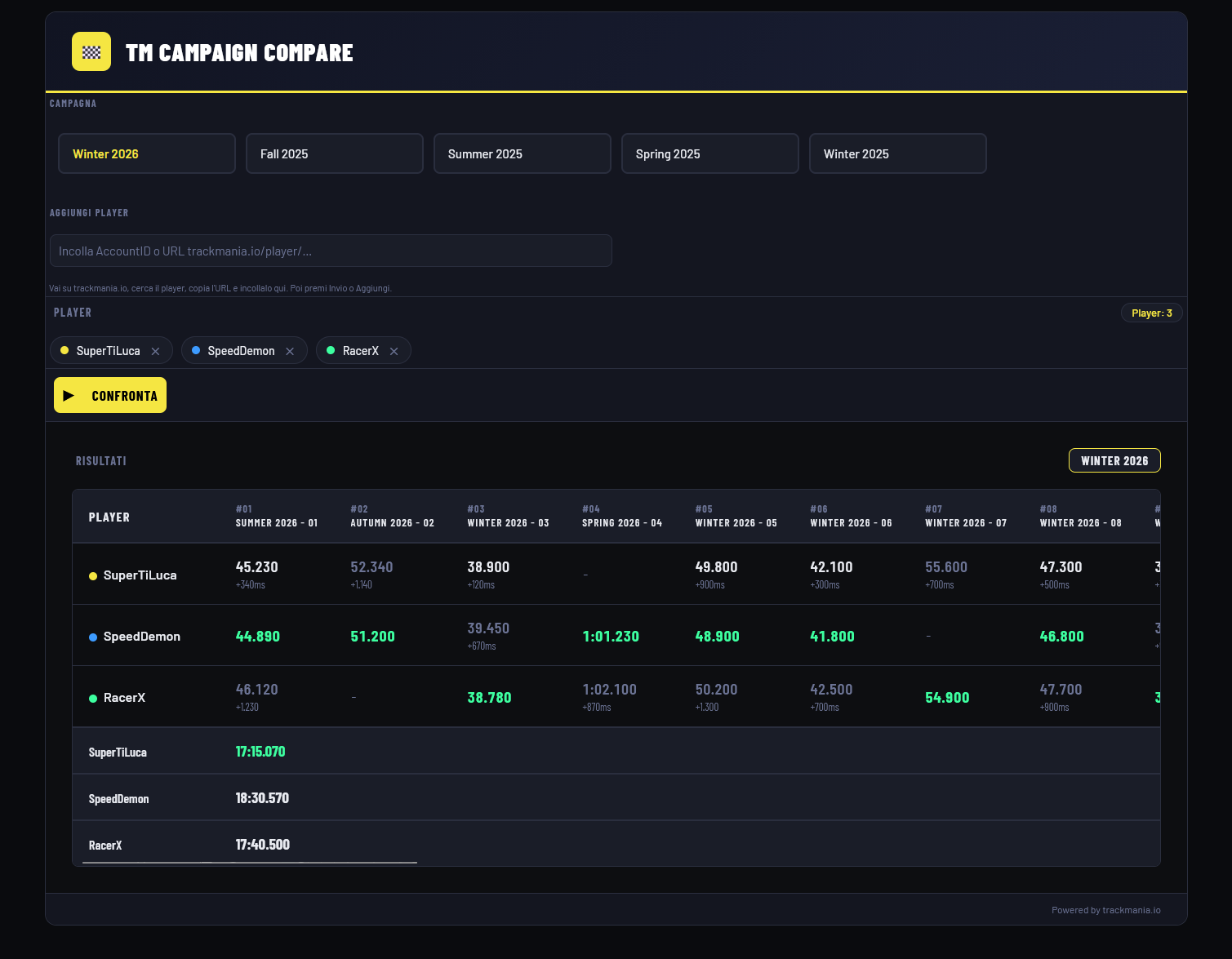This screenshot has height=959, width=1232.
Task: Click the horizontal scrollbar under results table
Action: click(x=250, y=862)
